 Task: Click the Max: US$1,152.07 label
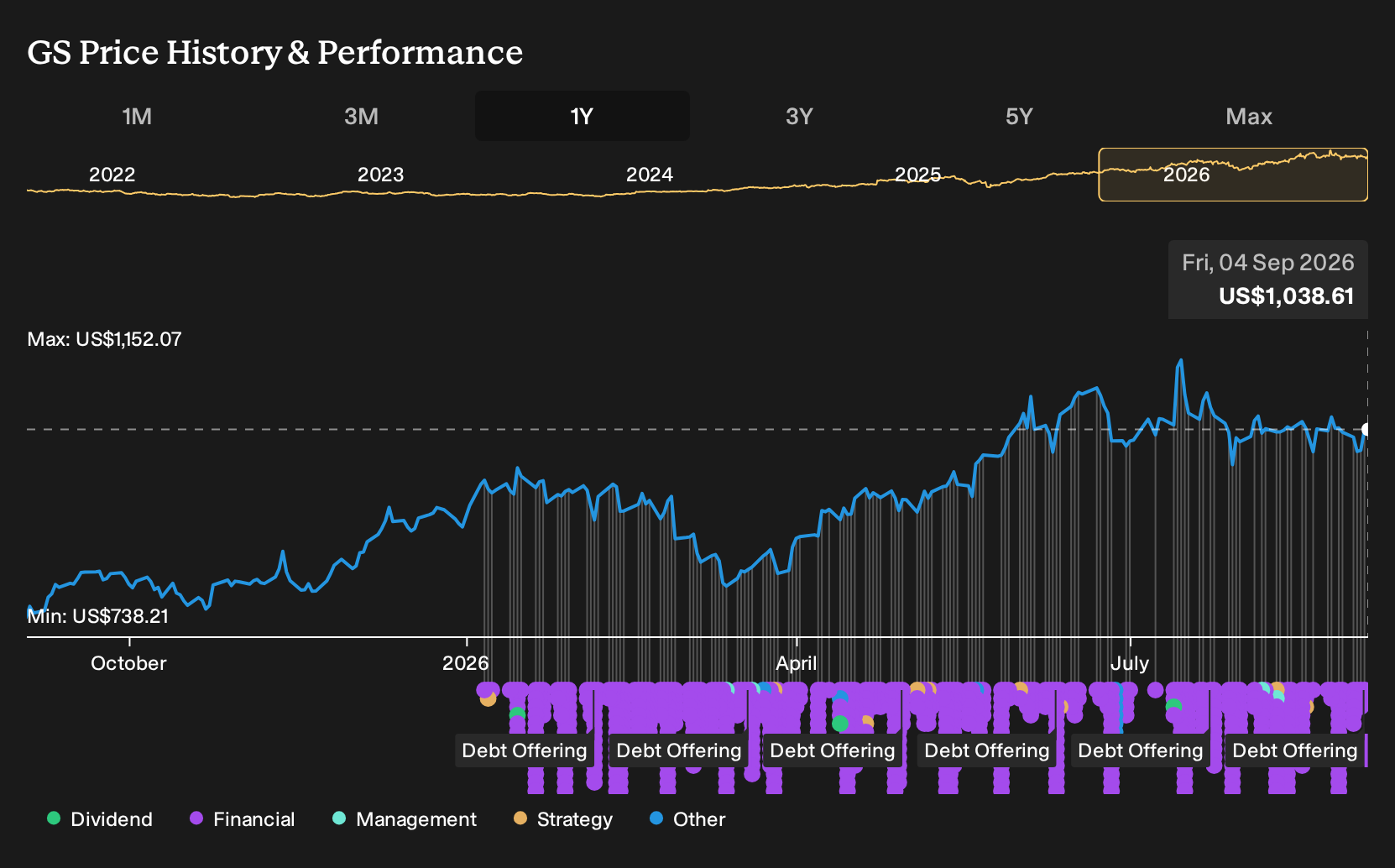[105, 339]
